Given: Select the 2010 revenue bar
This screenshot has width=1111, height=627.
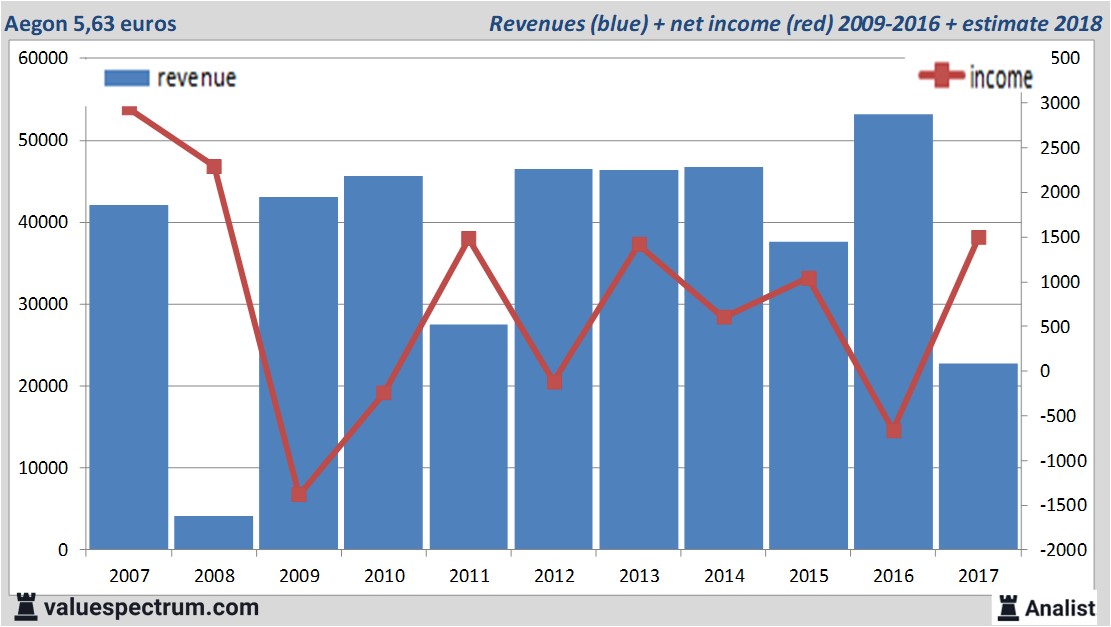Looking at the screenshot, I should pos(383,363).
